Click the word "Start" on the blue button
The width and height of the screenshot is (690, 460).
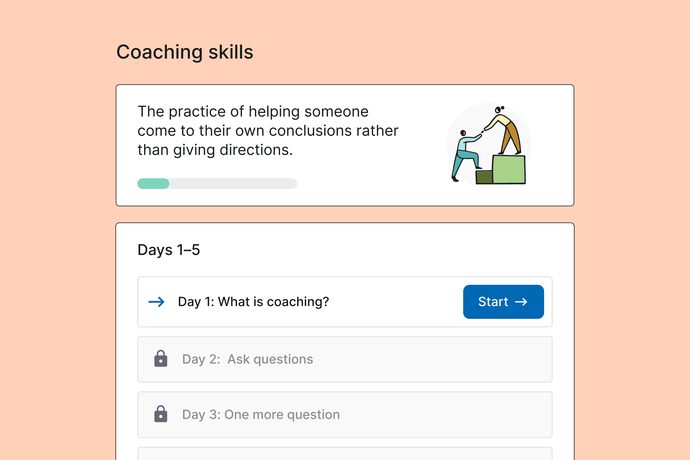click(x=493, y=302)
